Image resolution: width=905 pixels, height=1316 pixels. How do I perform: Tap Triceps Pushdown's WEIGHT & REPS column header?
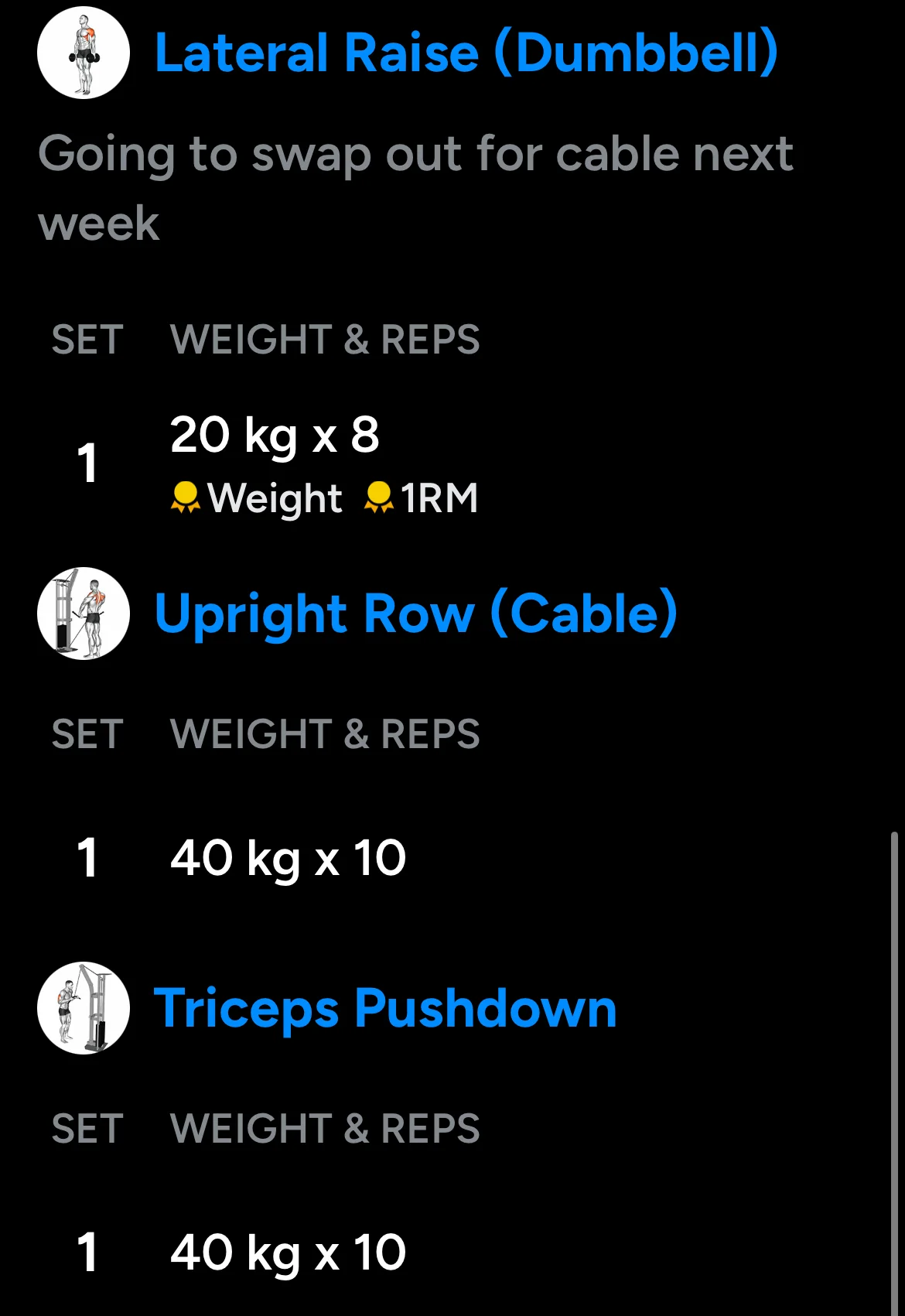[x=325, y=1128]
